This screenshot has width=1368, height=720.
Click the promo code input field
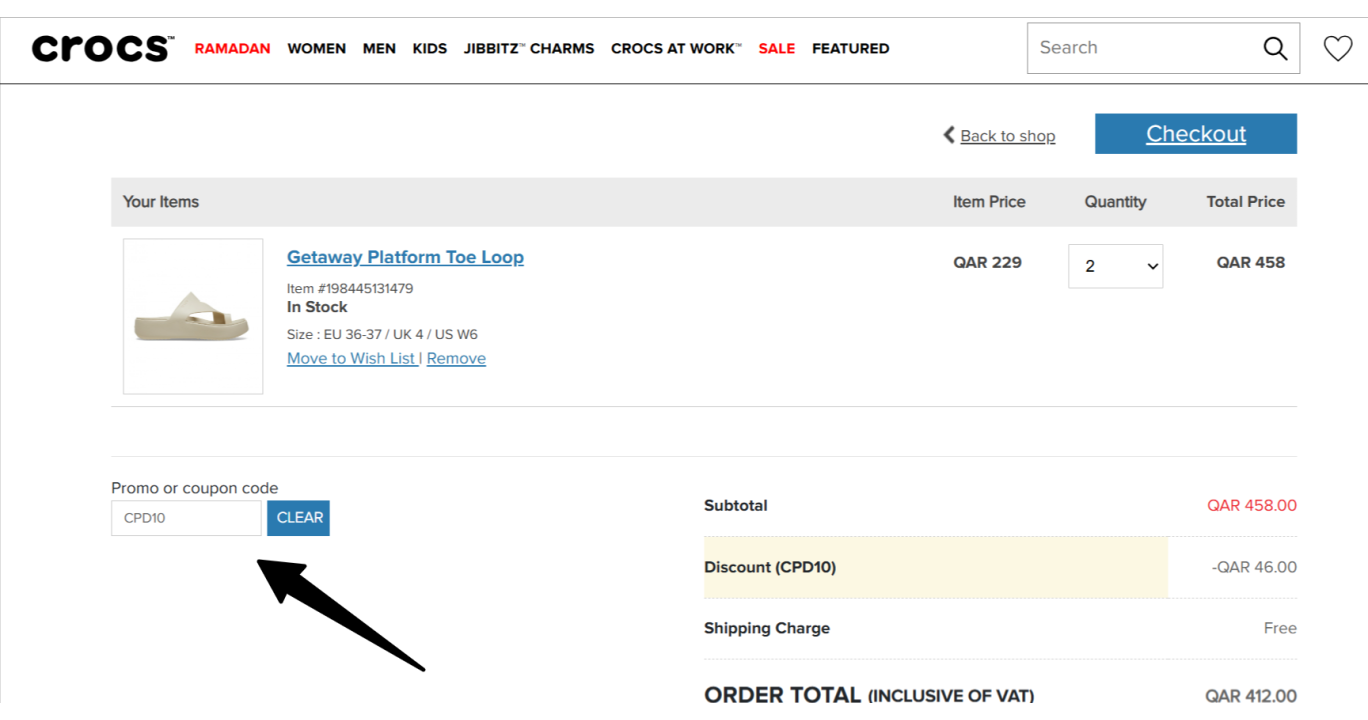click(186, 518)
